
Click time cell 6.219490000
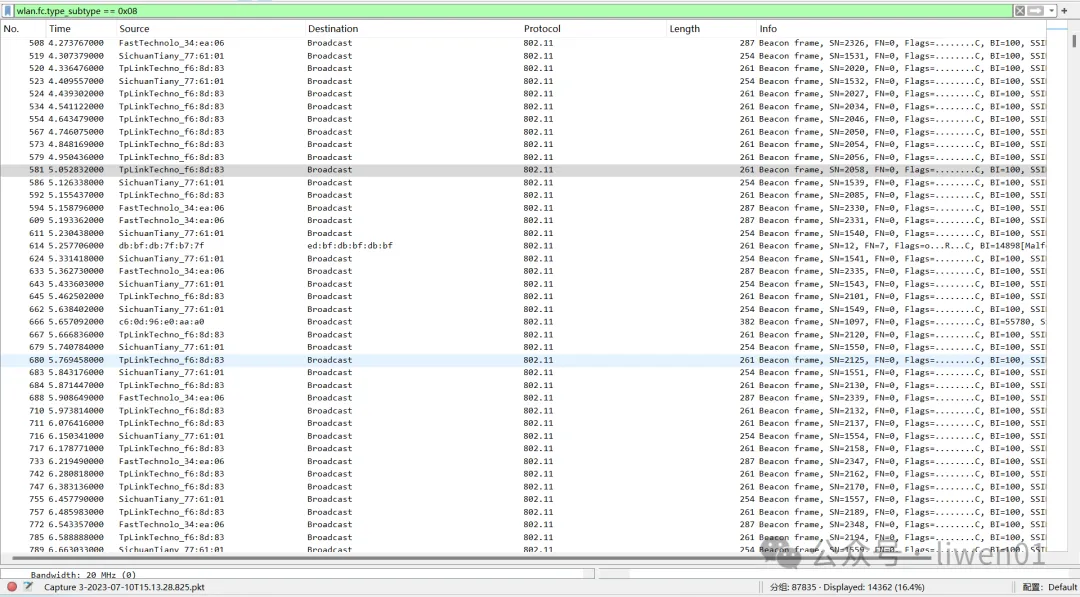(76, 461)
